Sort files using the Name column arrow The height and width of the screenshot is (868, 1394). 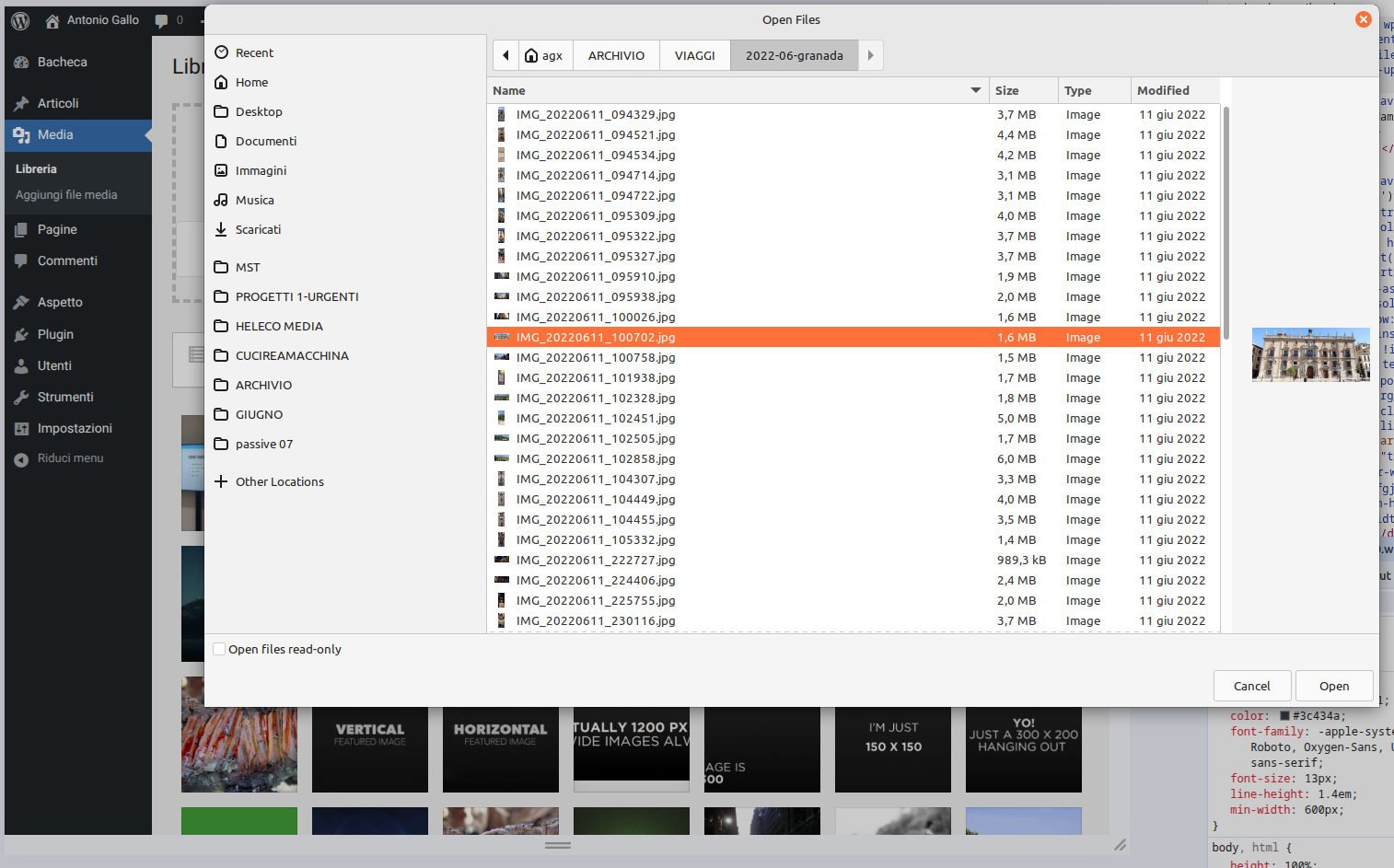tap(975, 90)
